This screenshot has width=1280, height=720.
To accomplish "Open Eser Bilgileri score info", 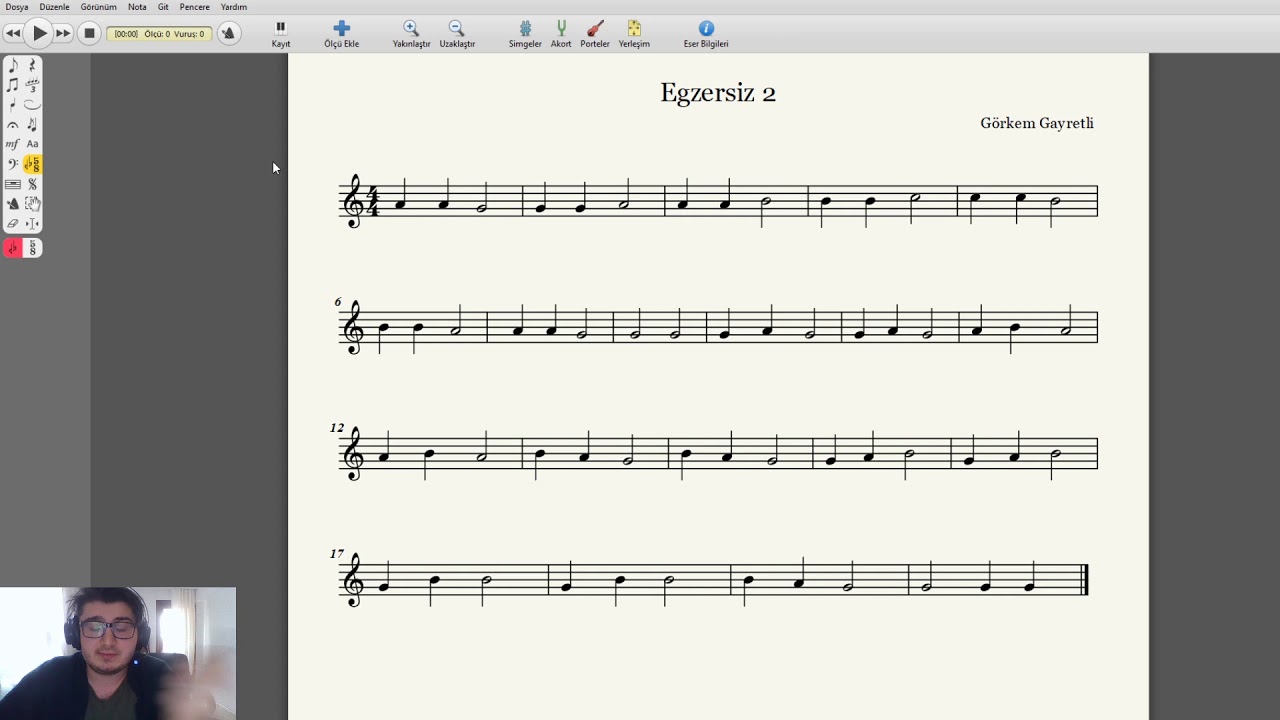I will tap(706, 34).
